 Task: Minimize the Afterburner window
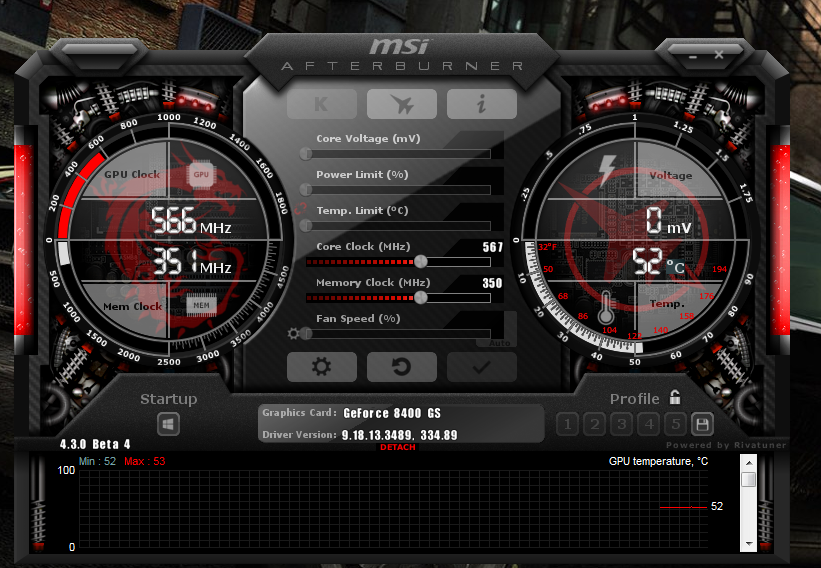(693, 56)
